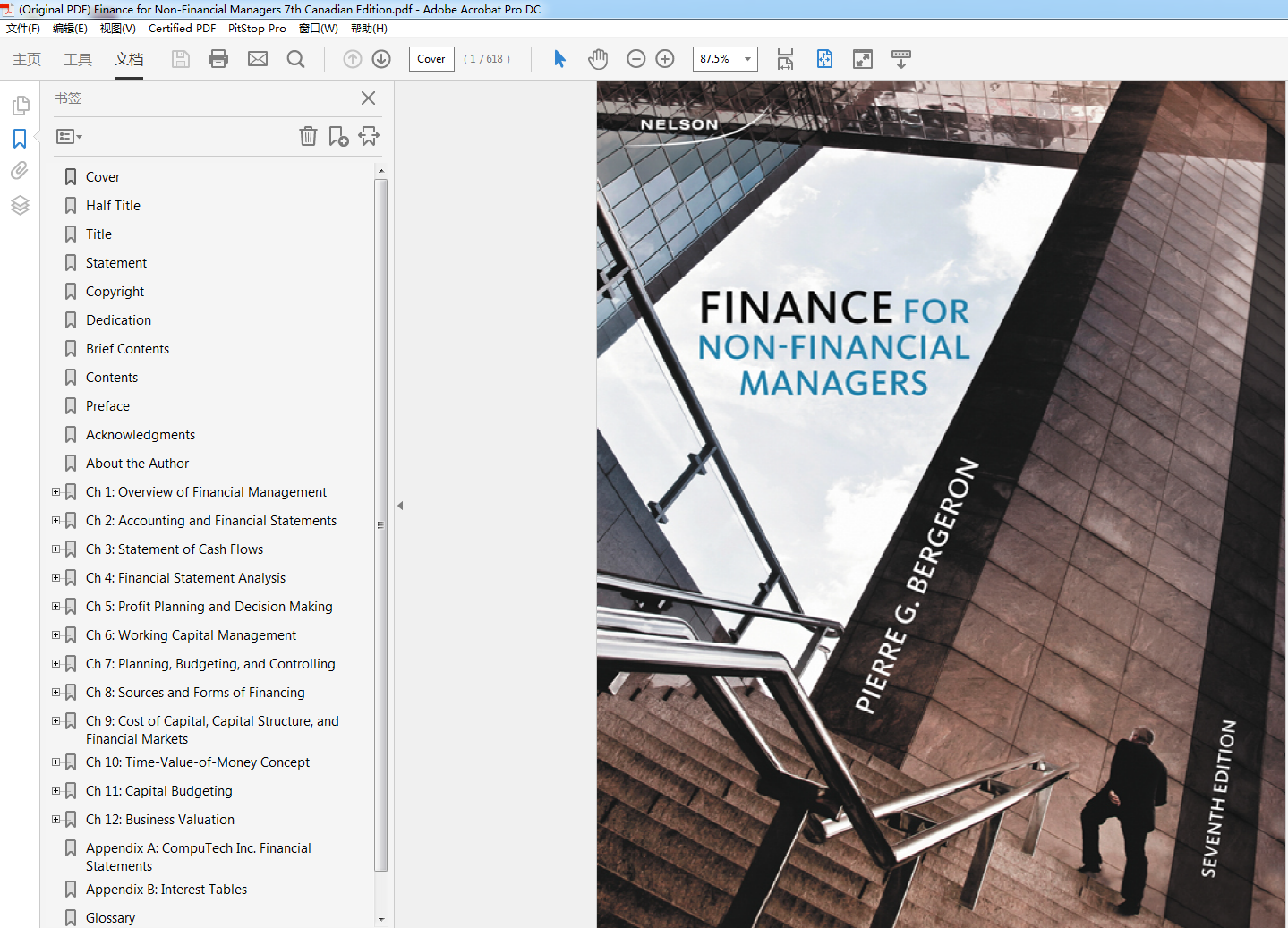Screen dimensions: 1288x928
Task: Open the Bookmarks panel icon
Action: coord(20,139)
